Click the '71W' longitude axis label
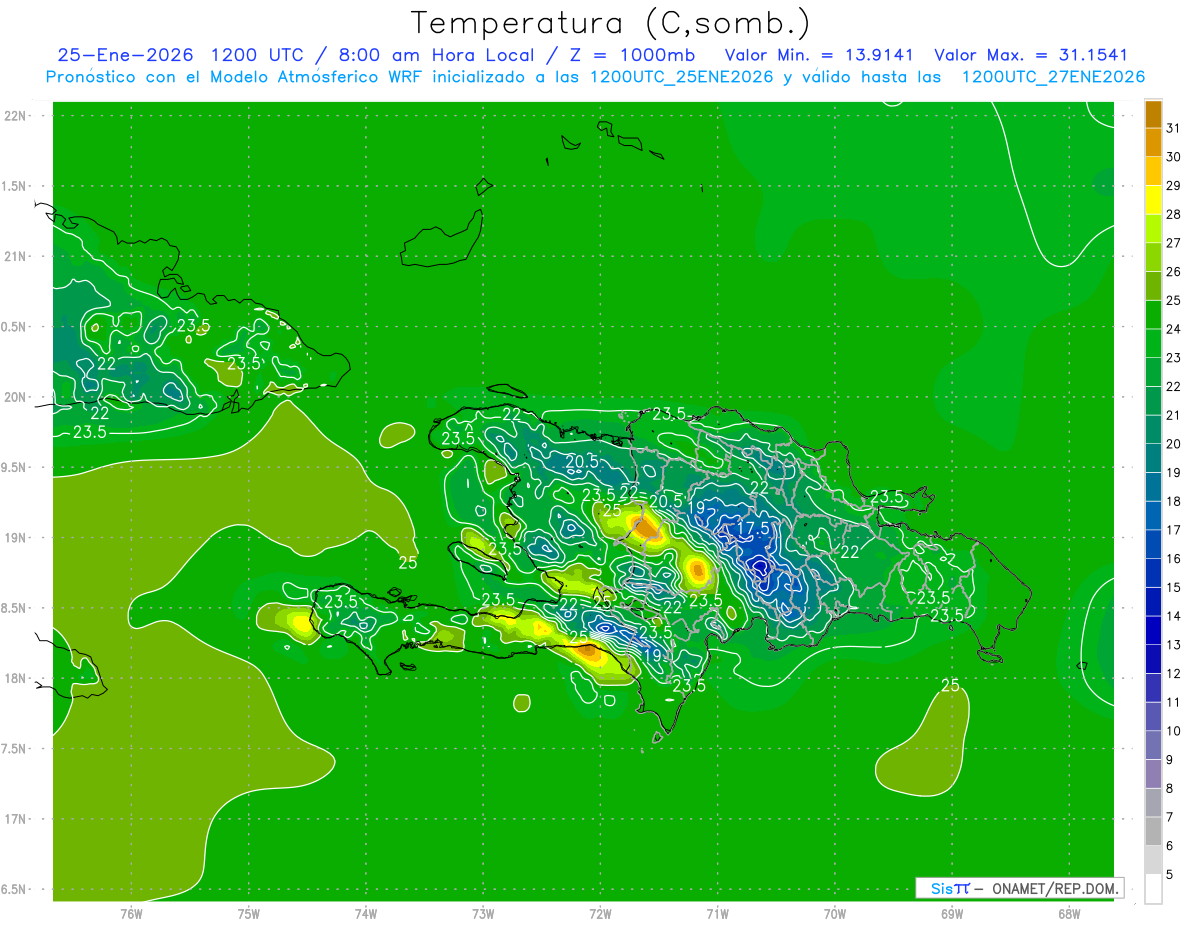The image size is (1200, 927). pos(717,913)
